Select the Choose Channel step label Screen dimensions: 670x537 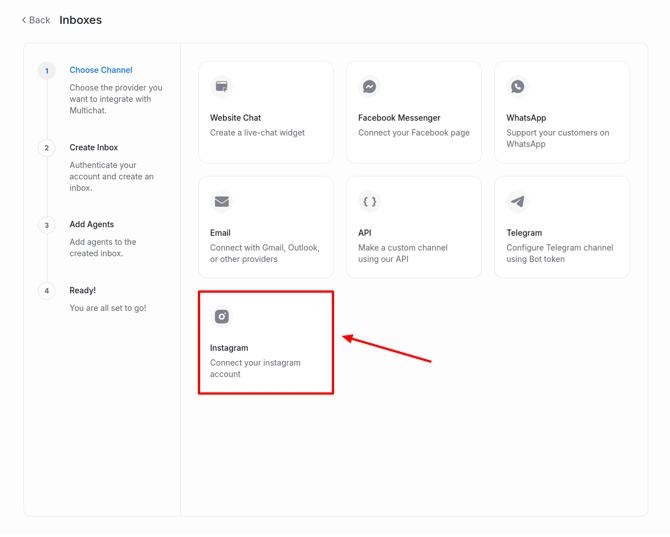point(101,70)
